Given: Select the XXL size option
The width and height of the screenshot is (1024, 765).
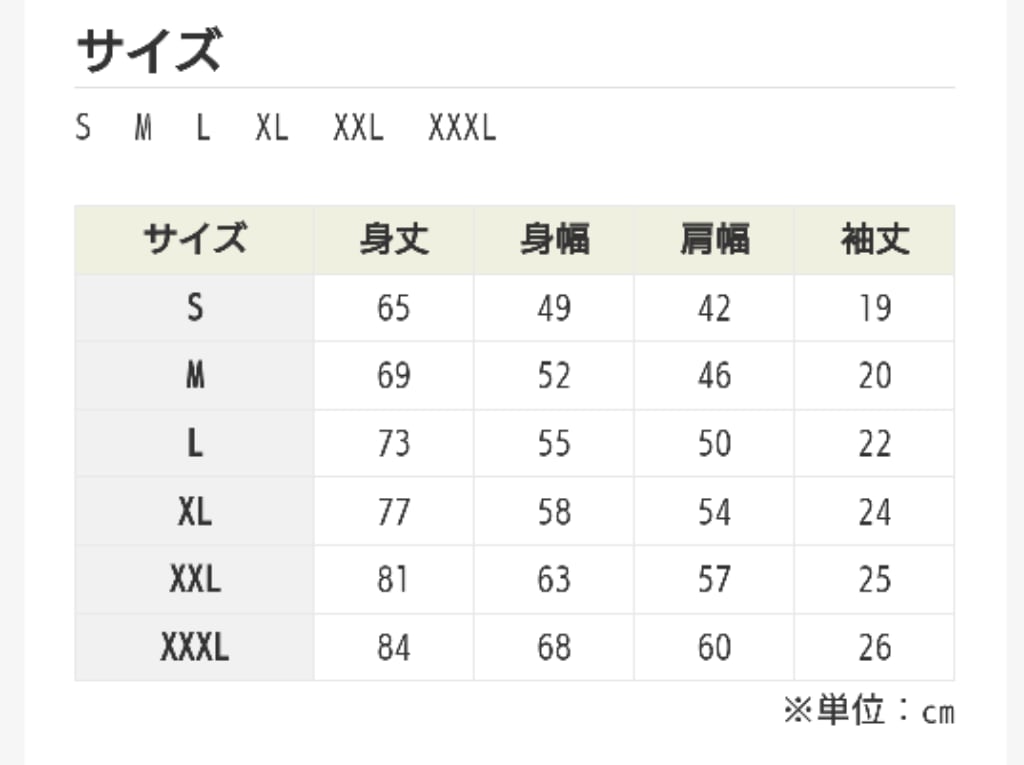Looking at the screenshot, I should tap(358, 127).
